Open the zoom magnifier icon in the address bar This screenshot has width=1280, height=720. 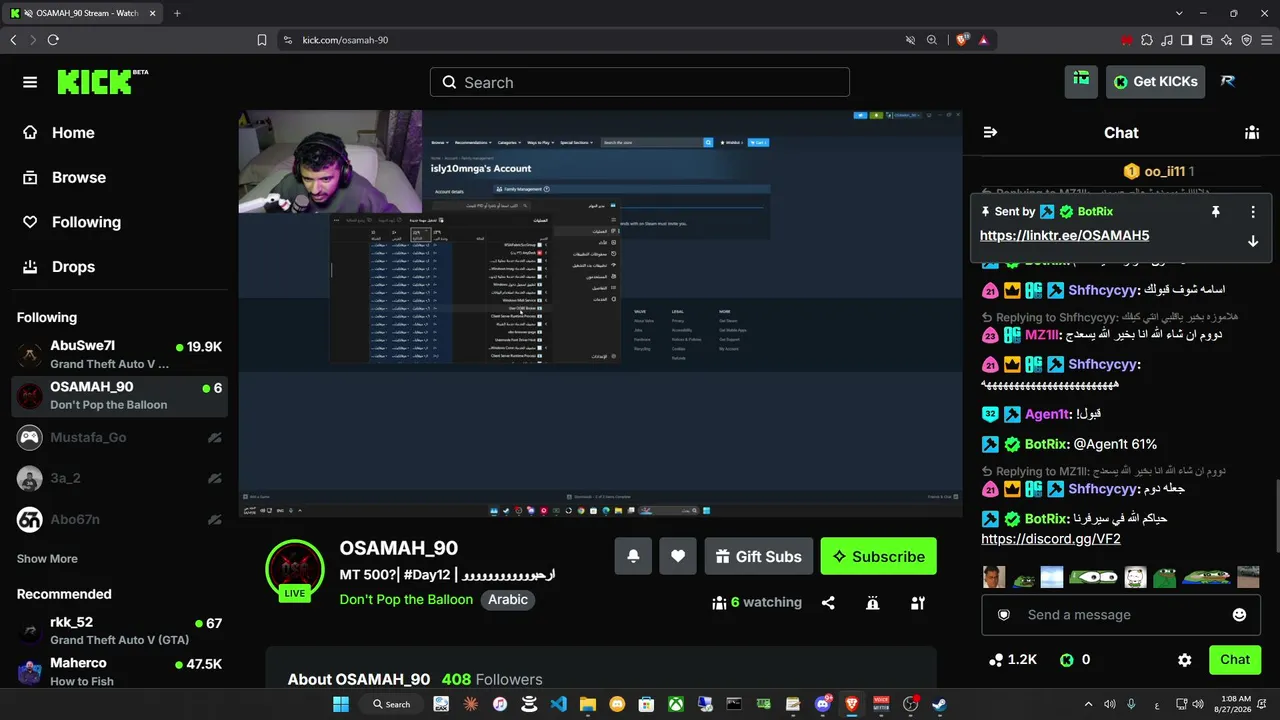tap(932, 40)
